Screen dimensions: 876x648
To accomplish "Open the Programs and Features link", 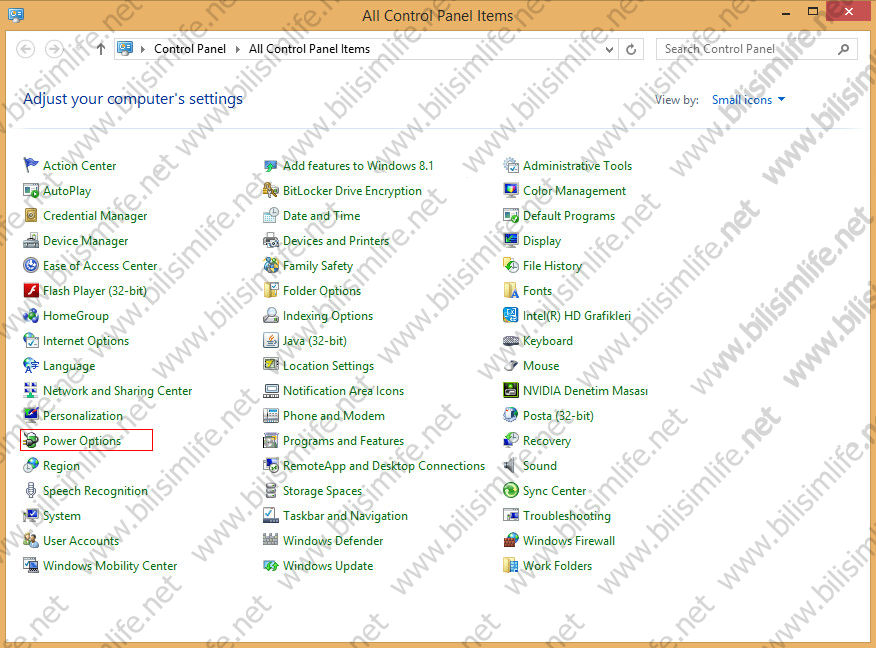I will pos(343,441).
